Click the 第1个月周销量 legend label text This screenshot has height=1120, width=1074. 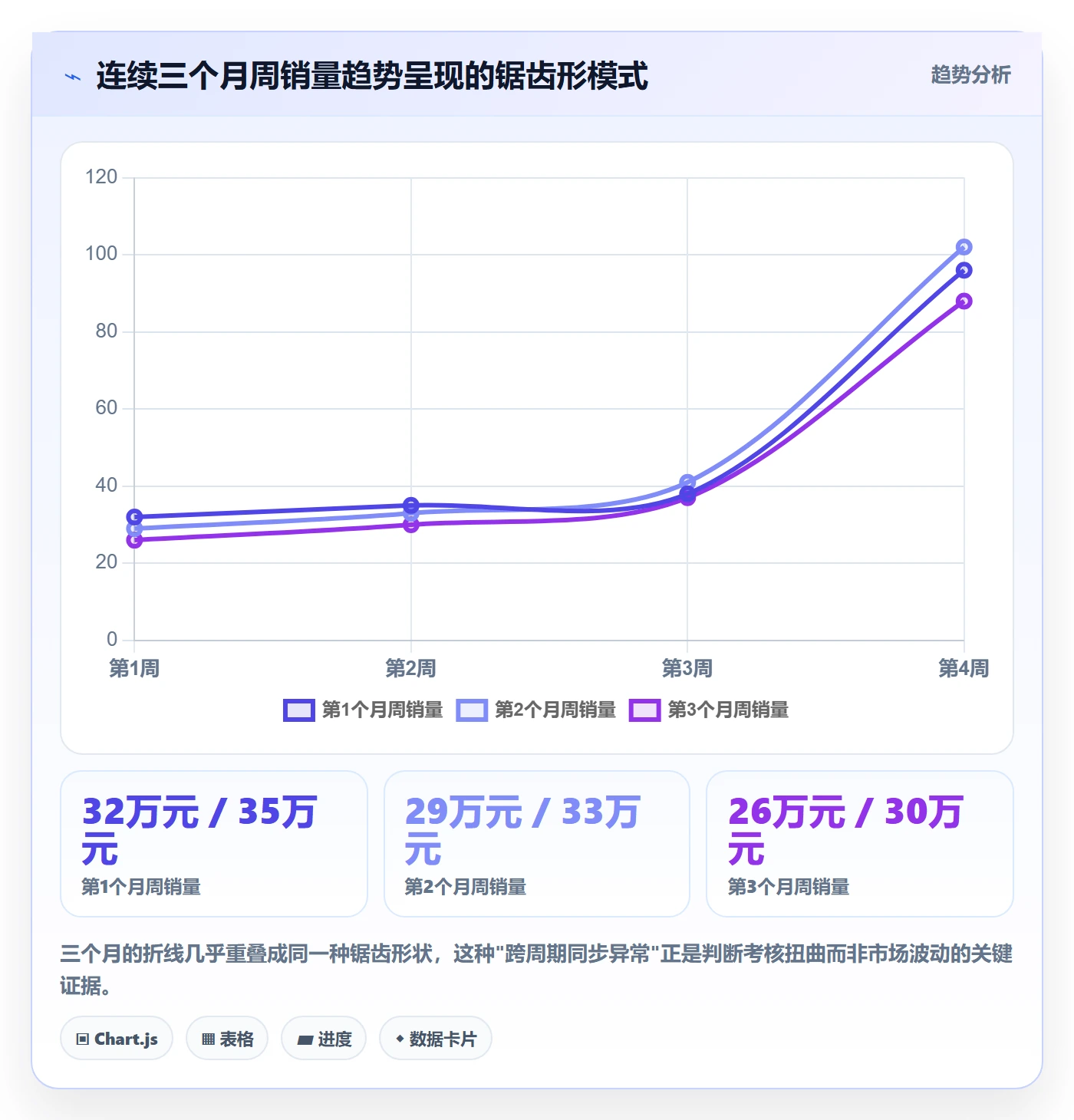pos(382,710)
